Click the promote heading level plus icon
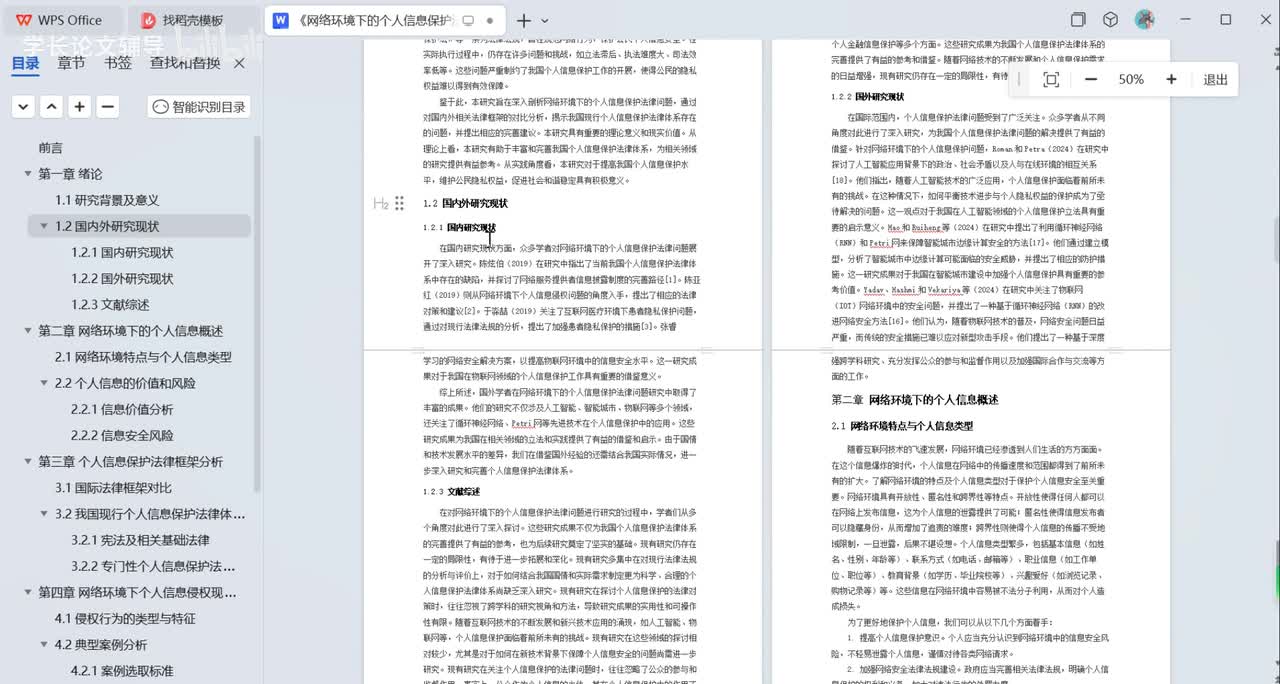The height and width of the screenshot is (684, 1280). pos(80,107)
